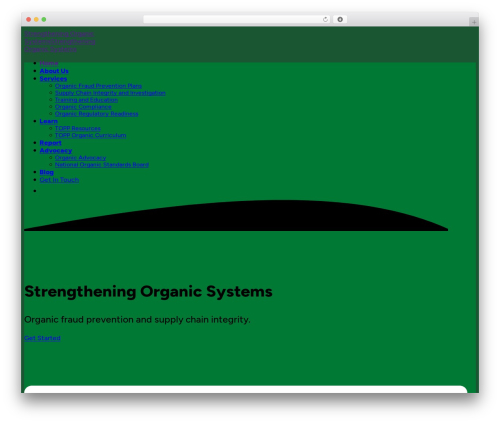This screenshot has width=500, height=423.
Task: Click the yellow minimize window button
Action: pyautogui.click(x=36, y=19)
